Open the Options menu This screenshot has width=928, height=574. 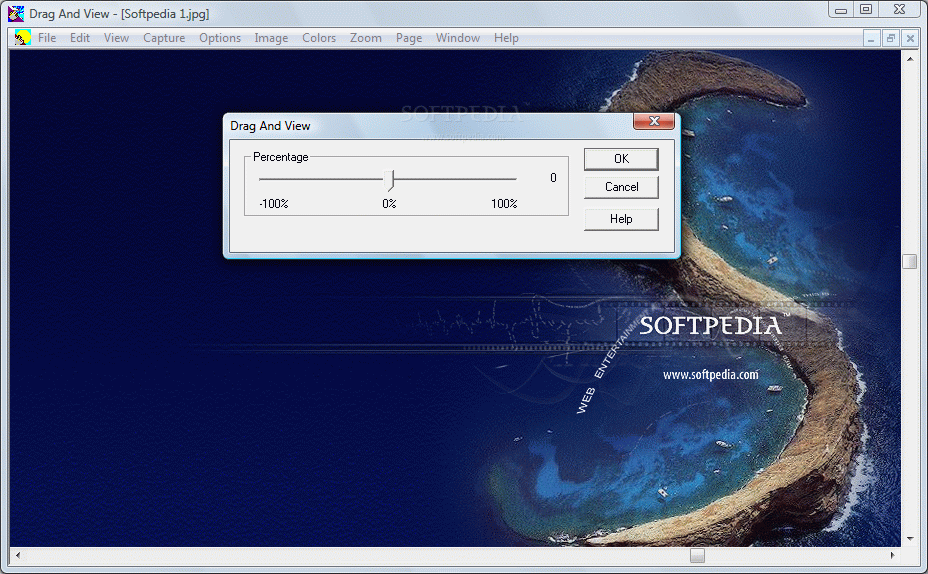pos(220,38)
